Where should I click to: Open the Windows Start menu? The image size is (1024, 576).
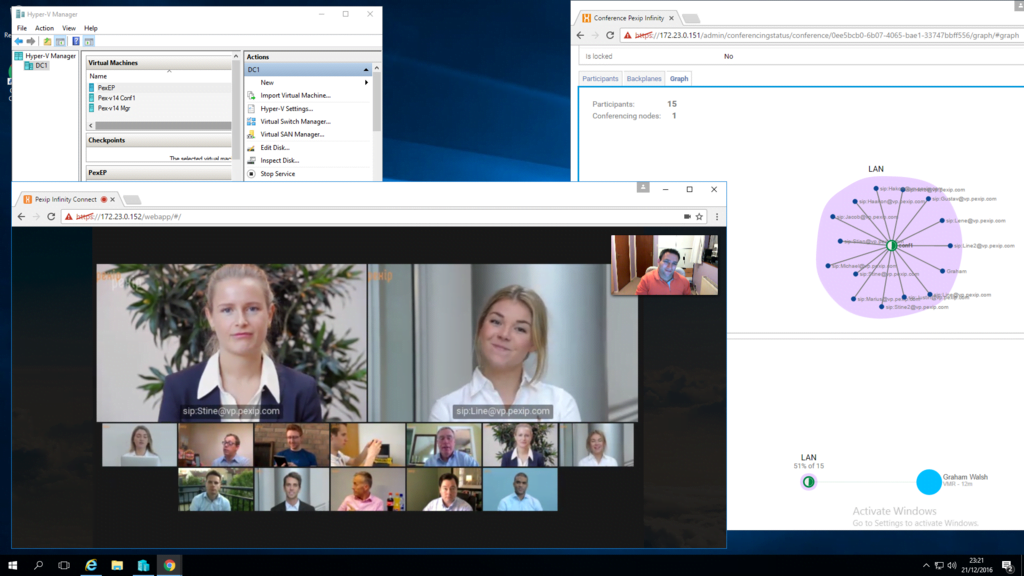pyautogui.click(x=14, y=566)
